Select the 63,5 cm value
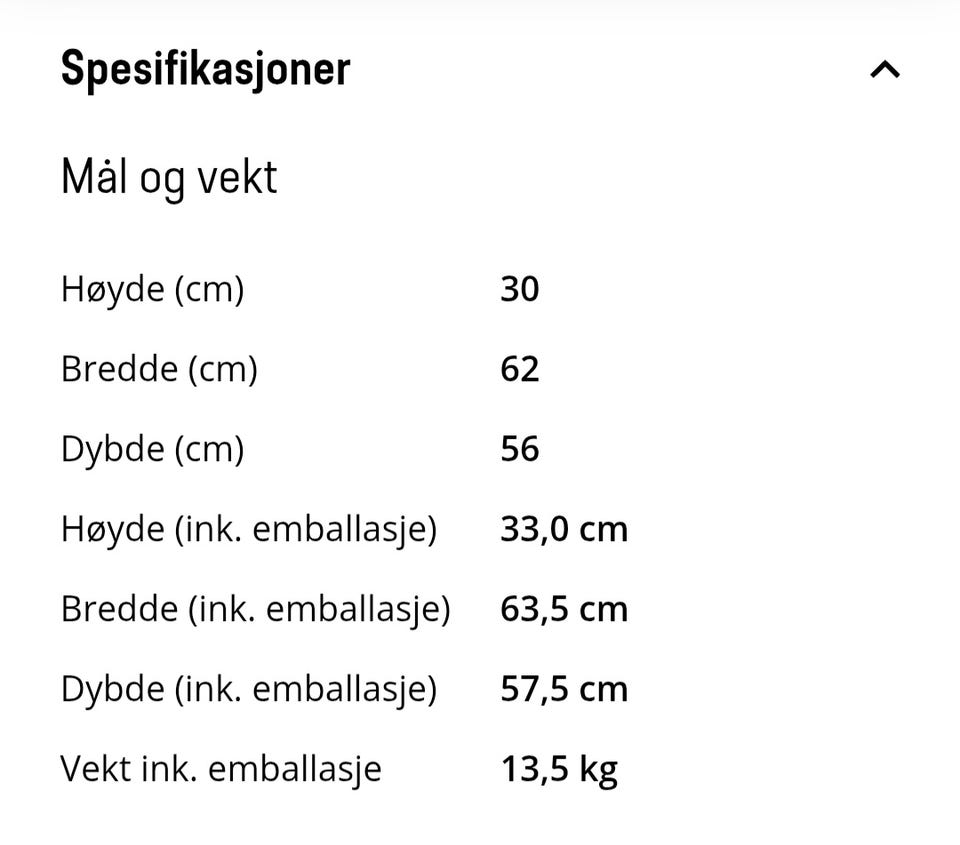This screenshot has width=960, height=845. 563,609
